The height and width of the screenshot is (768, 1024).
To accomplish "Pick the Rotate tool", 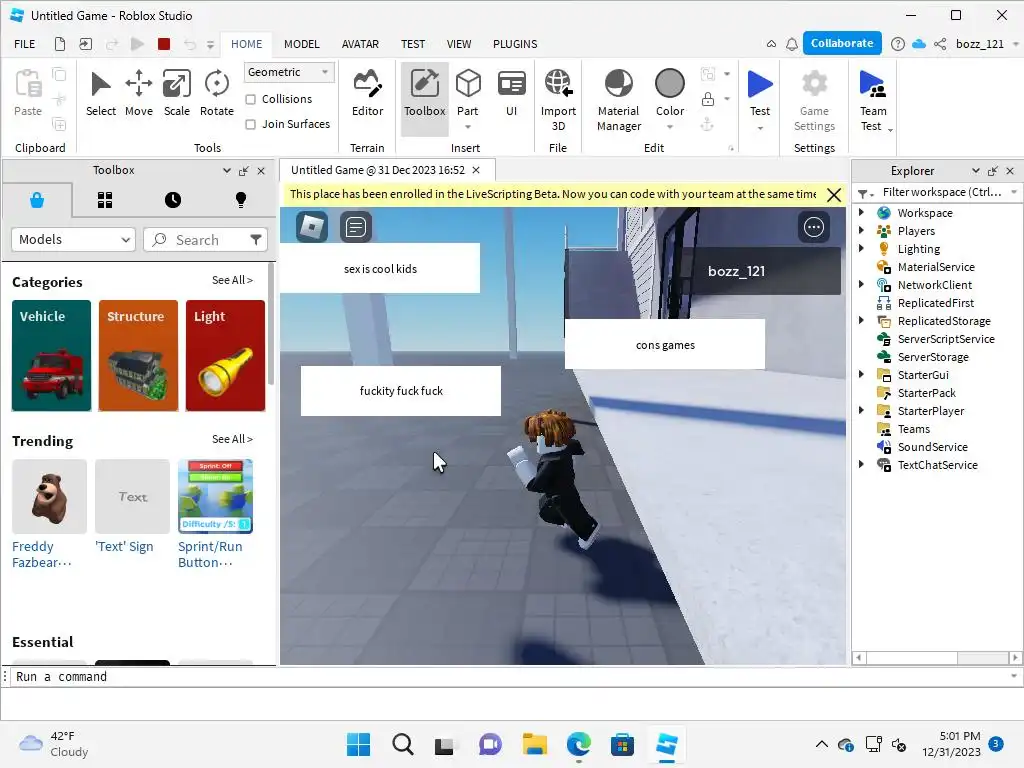I will (x=216, y=94).
